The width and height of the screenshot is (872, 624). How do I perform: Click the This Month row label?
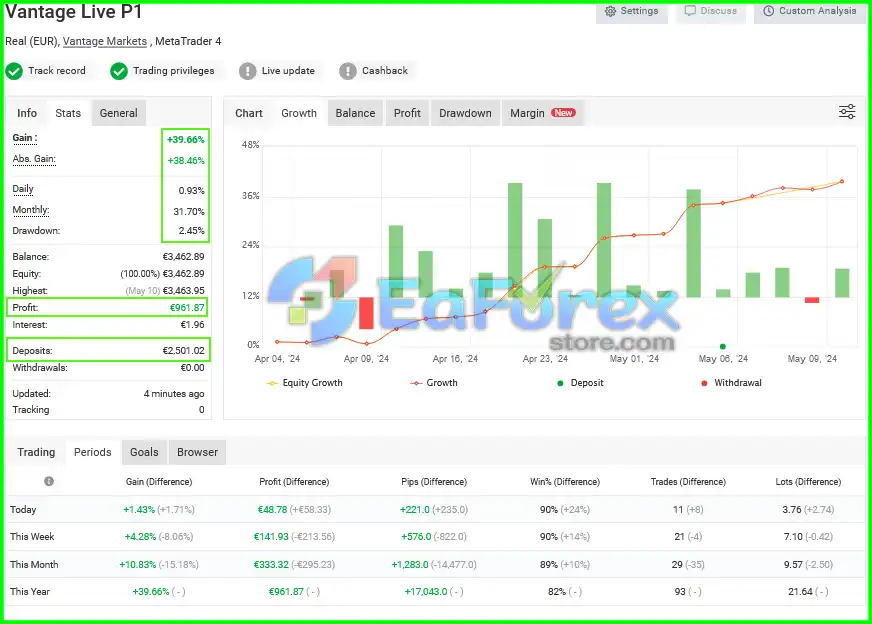pos(34,564)
